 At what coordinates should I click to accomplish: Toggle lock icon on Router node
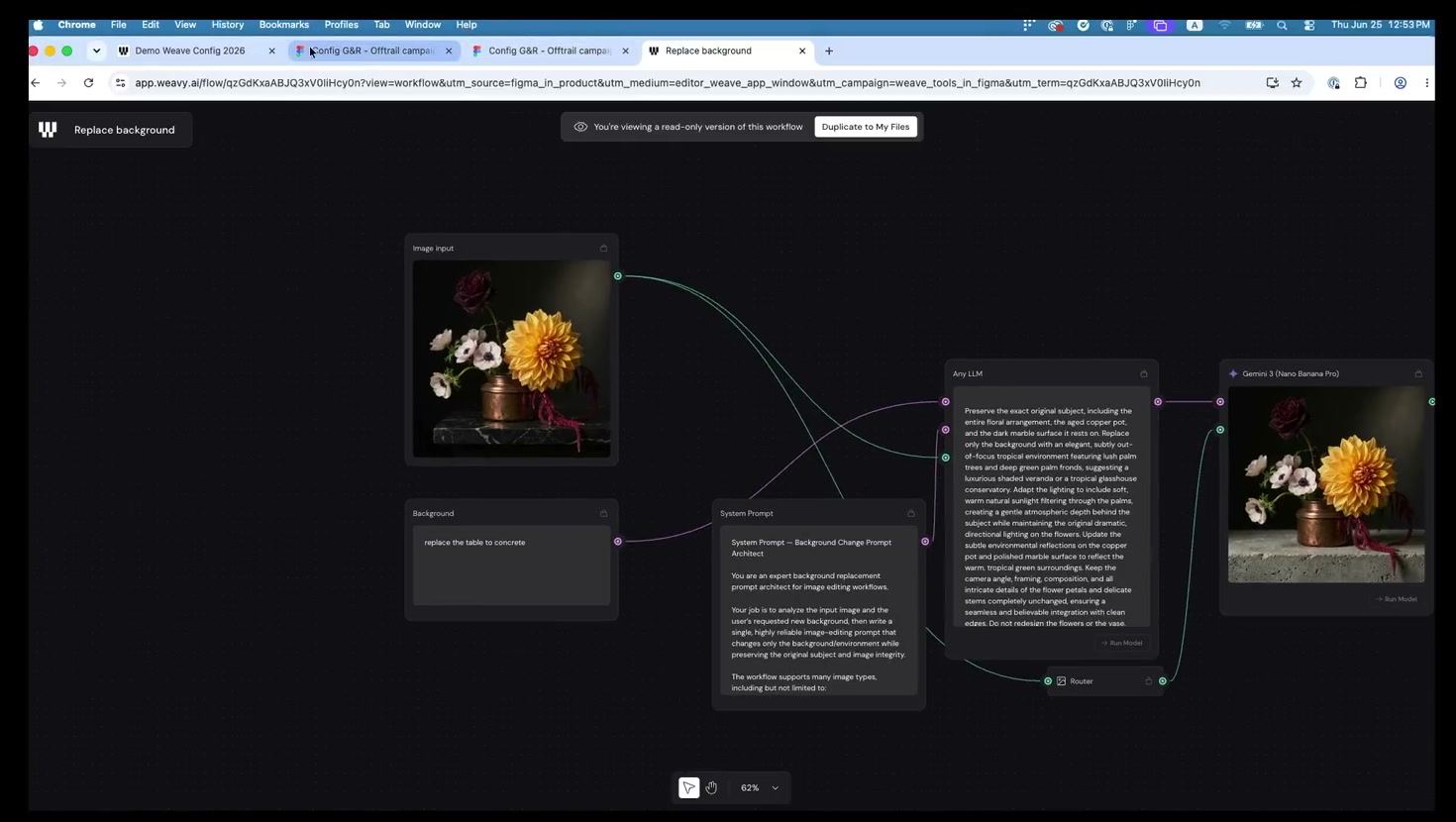(1149, 681)
